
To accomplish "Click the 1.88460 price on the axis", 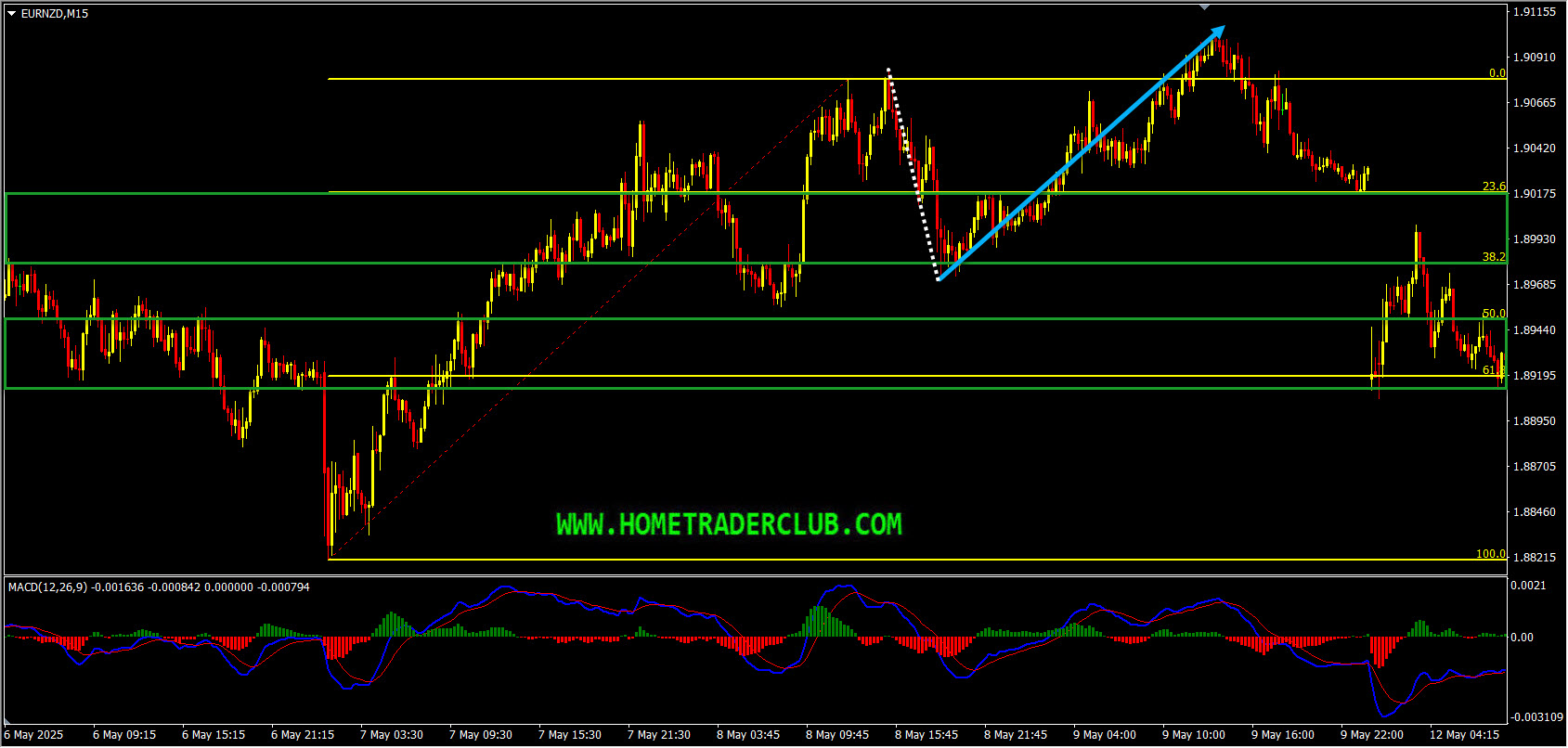I will 1535,512.
